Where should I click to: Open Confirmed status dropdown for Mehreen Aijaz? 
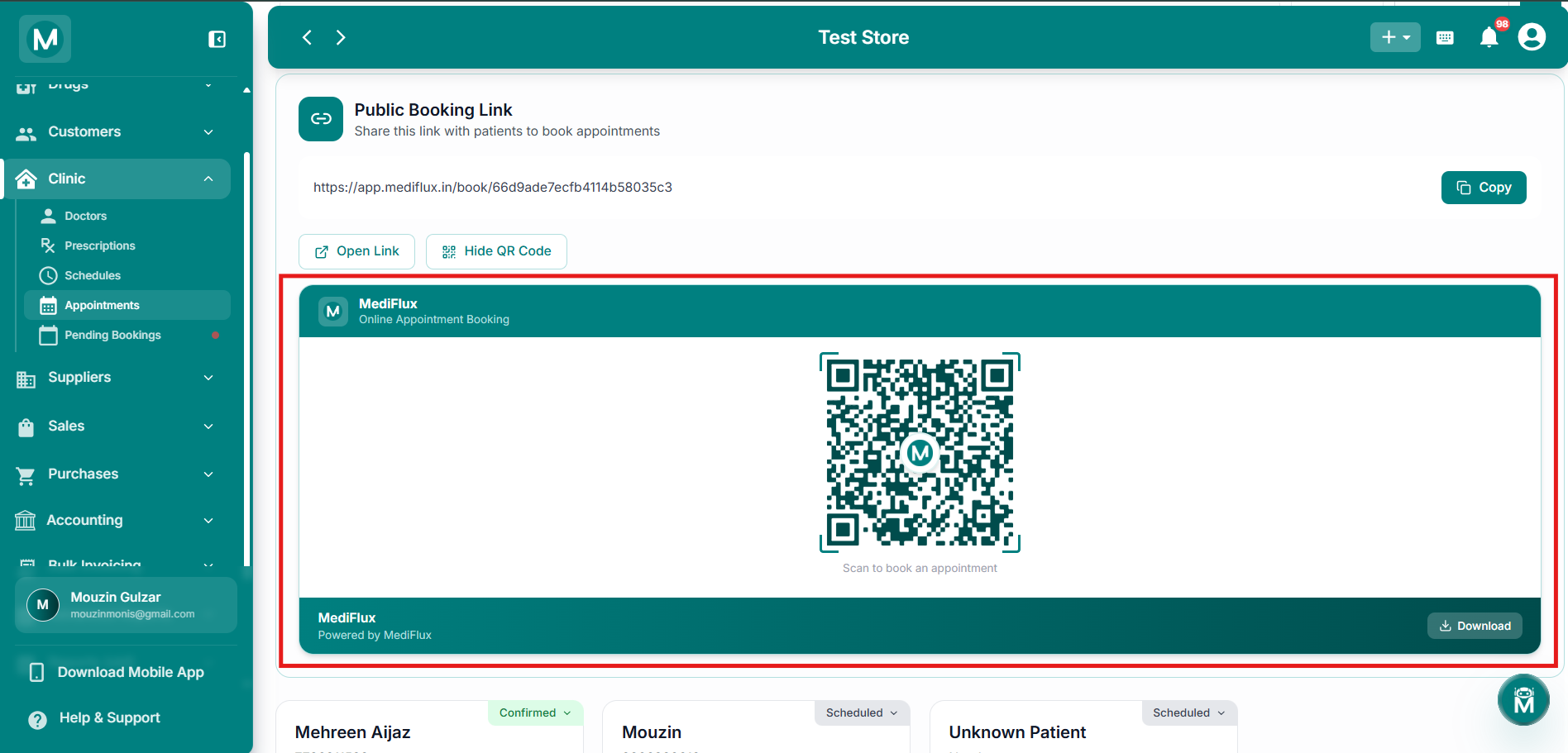(536, 712)
